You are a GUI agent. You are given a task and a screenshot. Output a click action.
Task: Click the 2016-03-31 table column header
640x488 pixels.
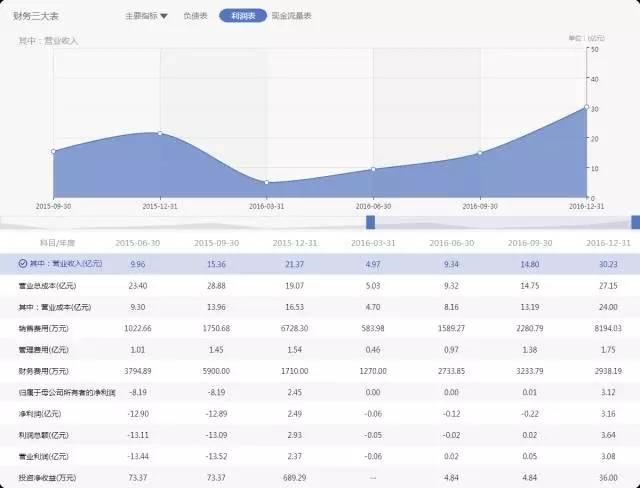(373, 243)
